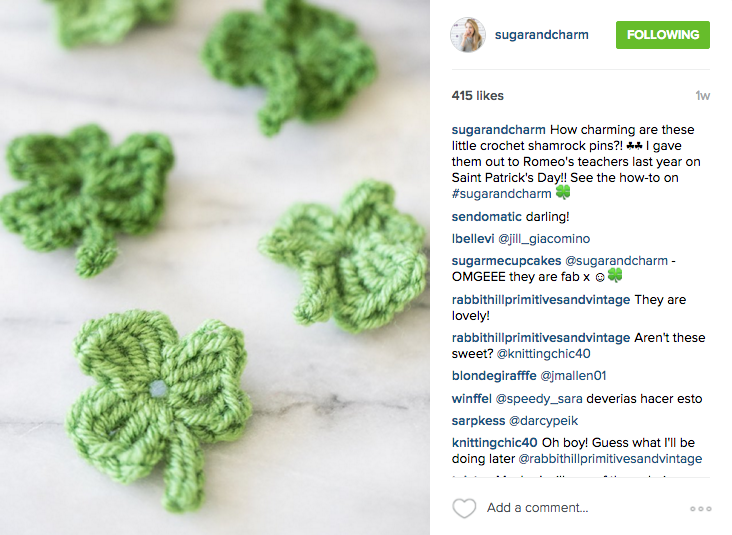
Task: Open the three-dot more options menu
Action: [x=701, y=508]
